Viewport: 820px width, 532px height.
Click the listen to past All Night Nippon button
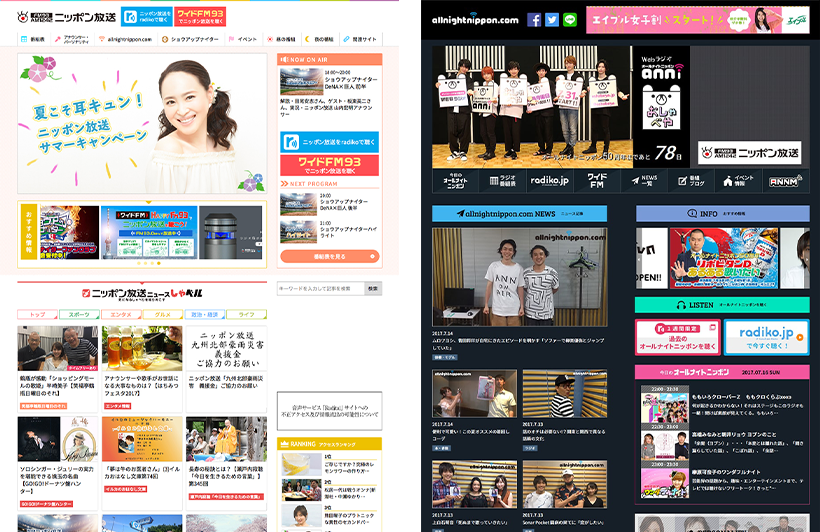[678, 337]
